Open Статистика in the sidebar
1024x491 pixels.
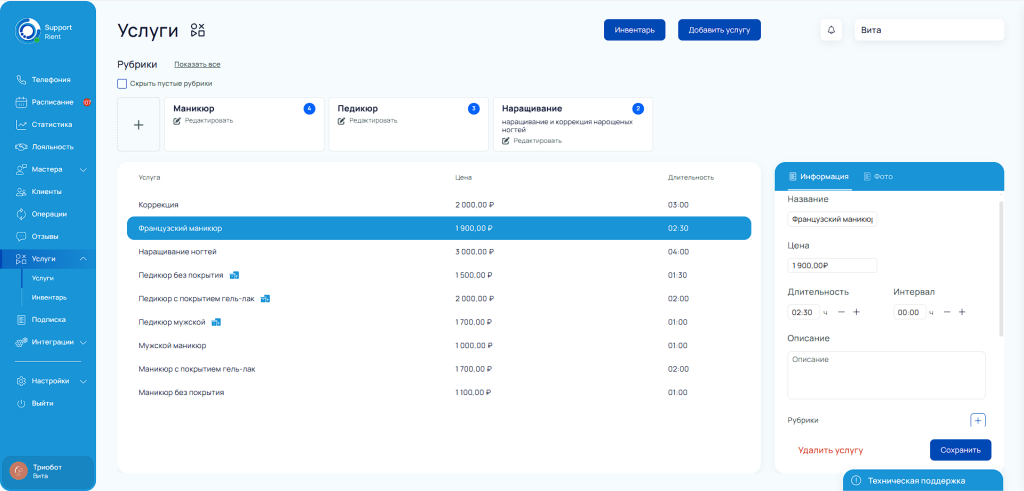(52, 125)
